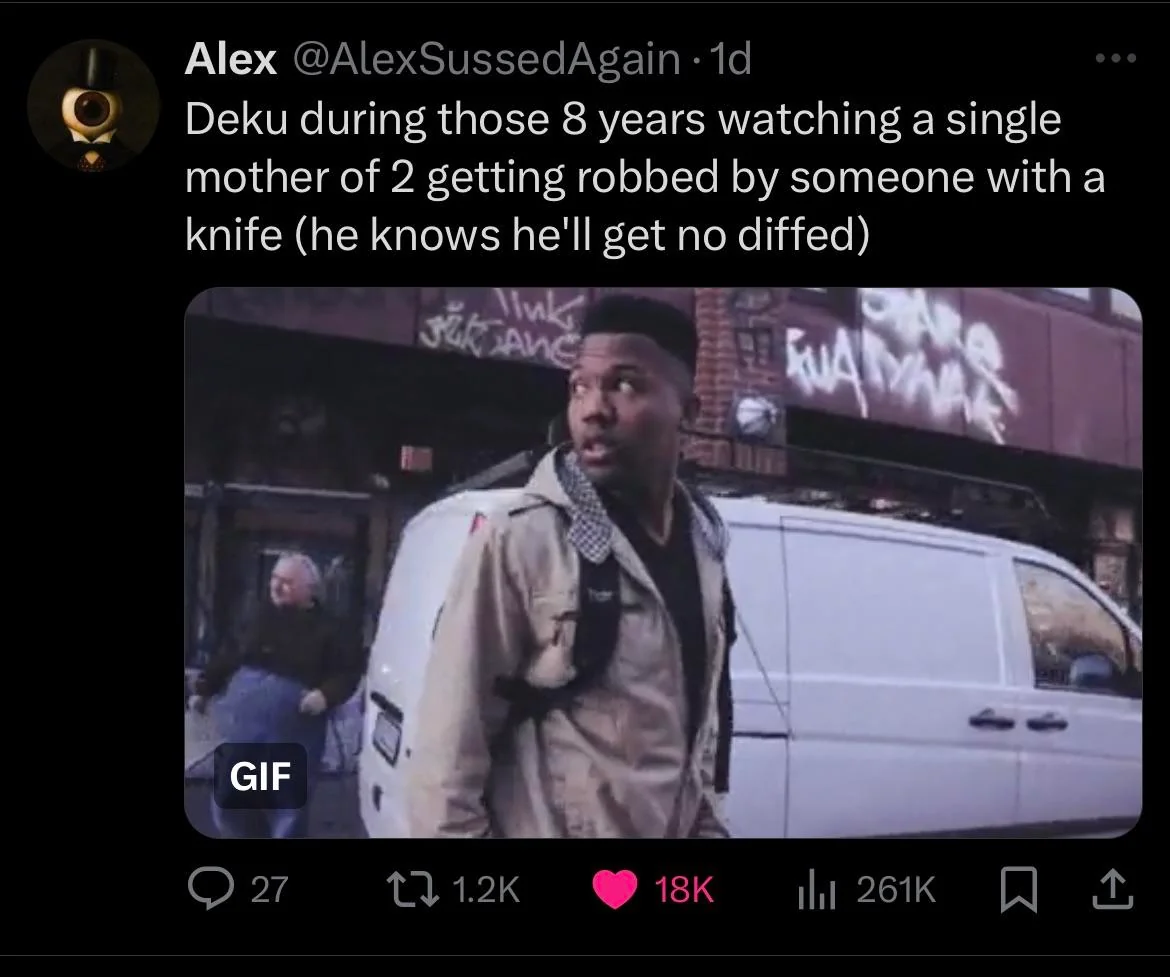Open the @AlexSussedAgain handle link
The image size is (1170, 977).
[487, 59]
